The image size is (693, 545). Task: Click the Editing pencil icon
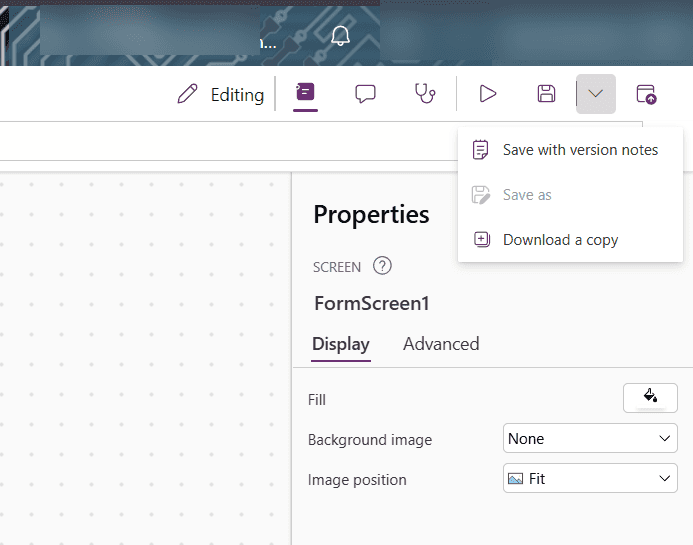[x=187, y=94]
